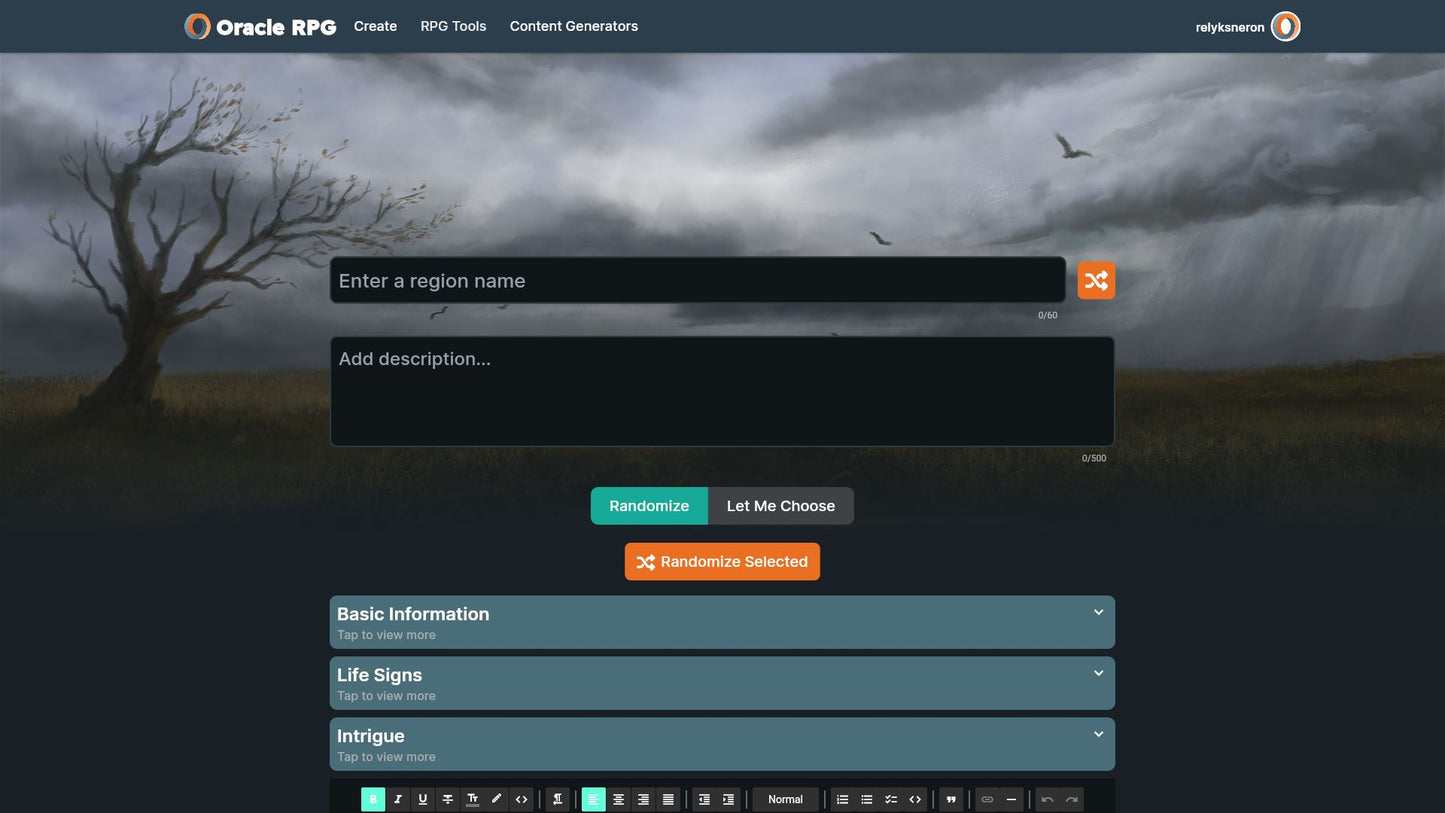The image size is (1445, 813).
Task: Insert a numbered list
Action: pos(842,799)
